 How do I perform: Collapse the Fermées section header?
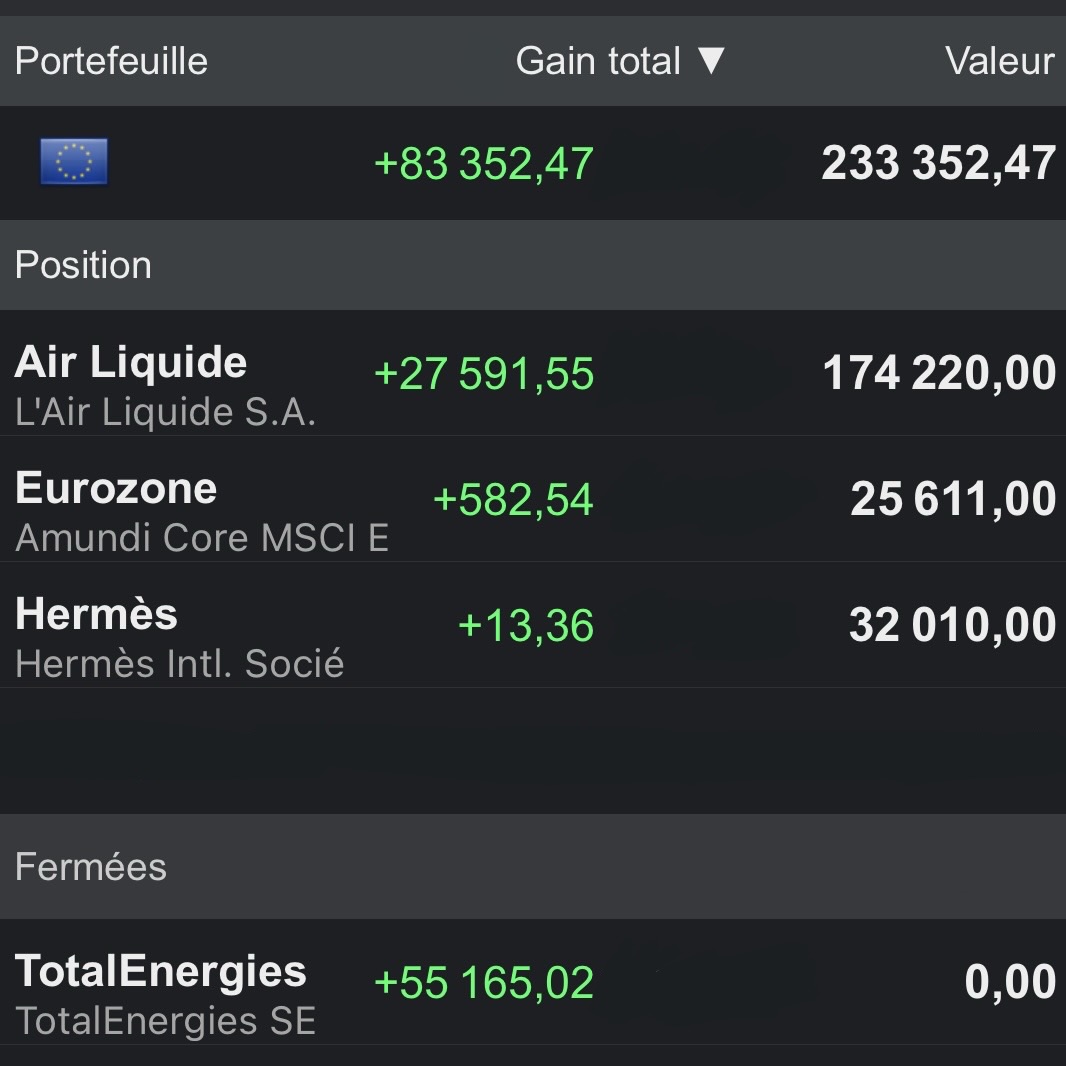pyautogui.click(x=533, y=867)
